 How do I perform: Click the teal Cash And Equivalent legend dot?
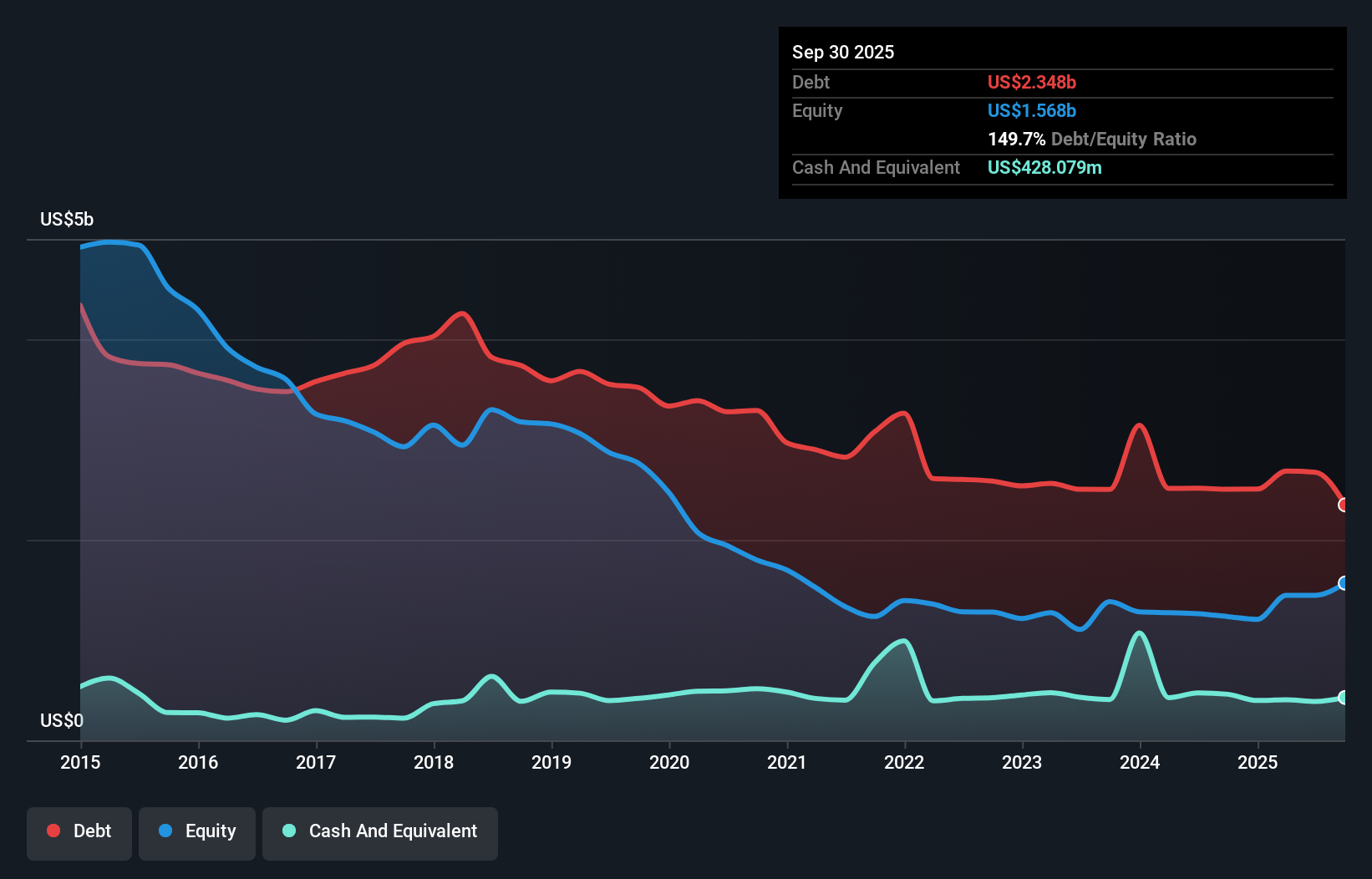[x=288, y=831]
